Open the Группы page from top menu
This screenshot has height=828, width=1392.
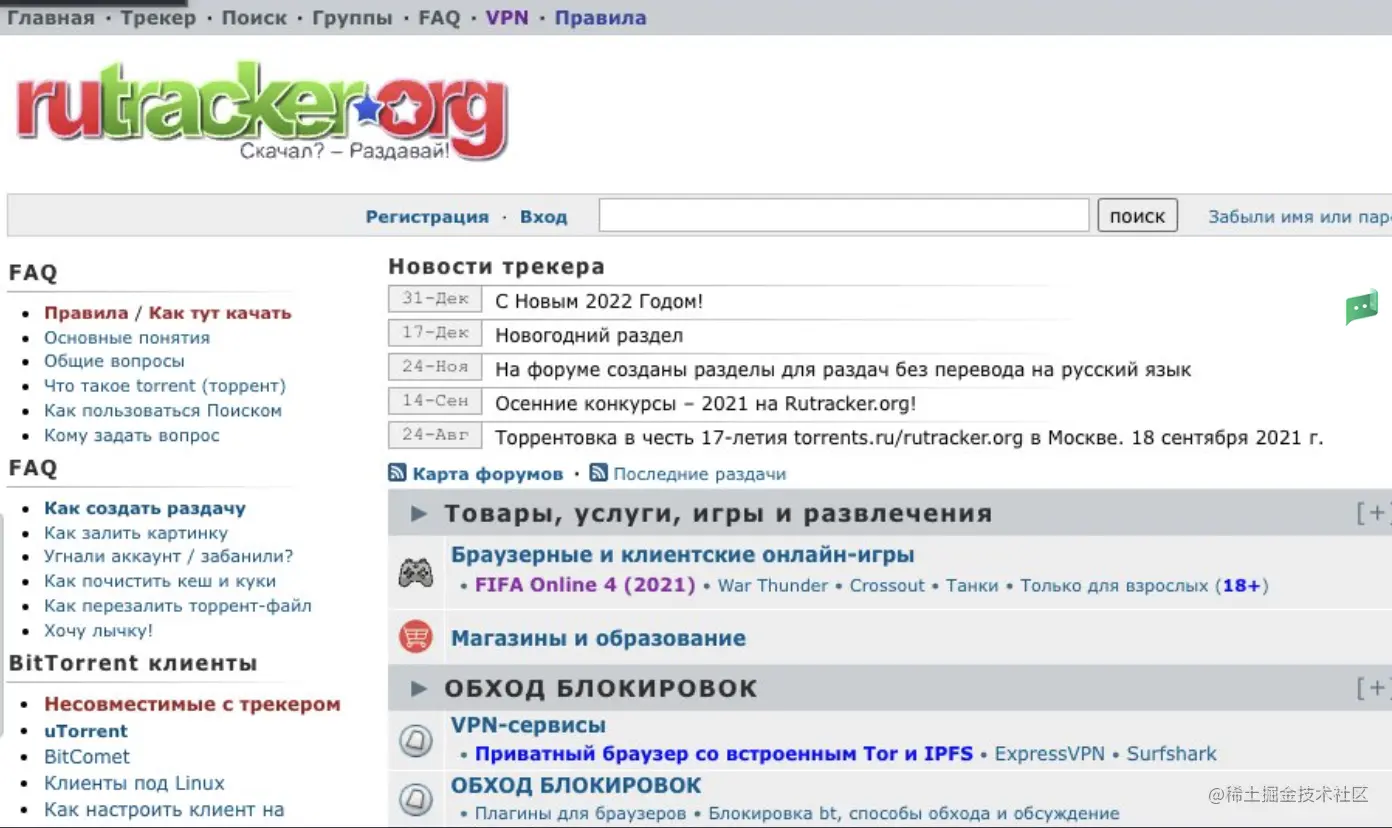click(x=352, y=17)
